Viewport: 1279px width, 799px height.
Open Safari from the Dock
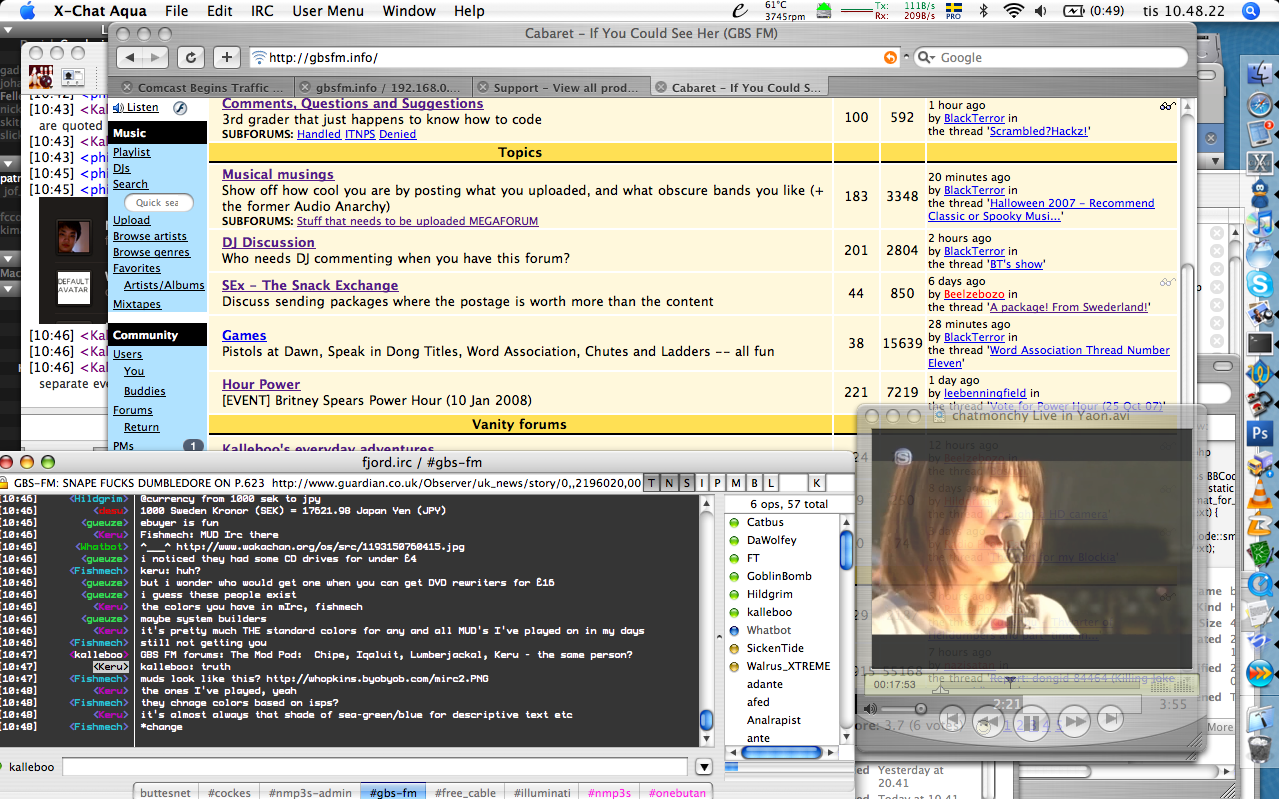[x=1259, y=104]
